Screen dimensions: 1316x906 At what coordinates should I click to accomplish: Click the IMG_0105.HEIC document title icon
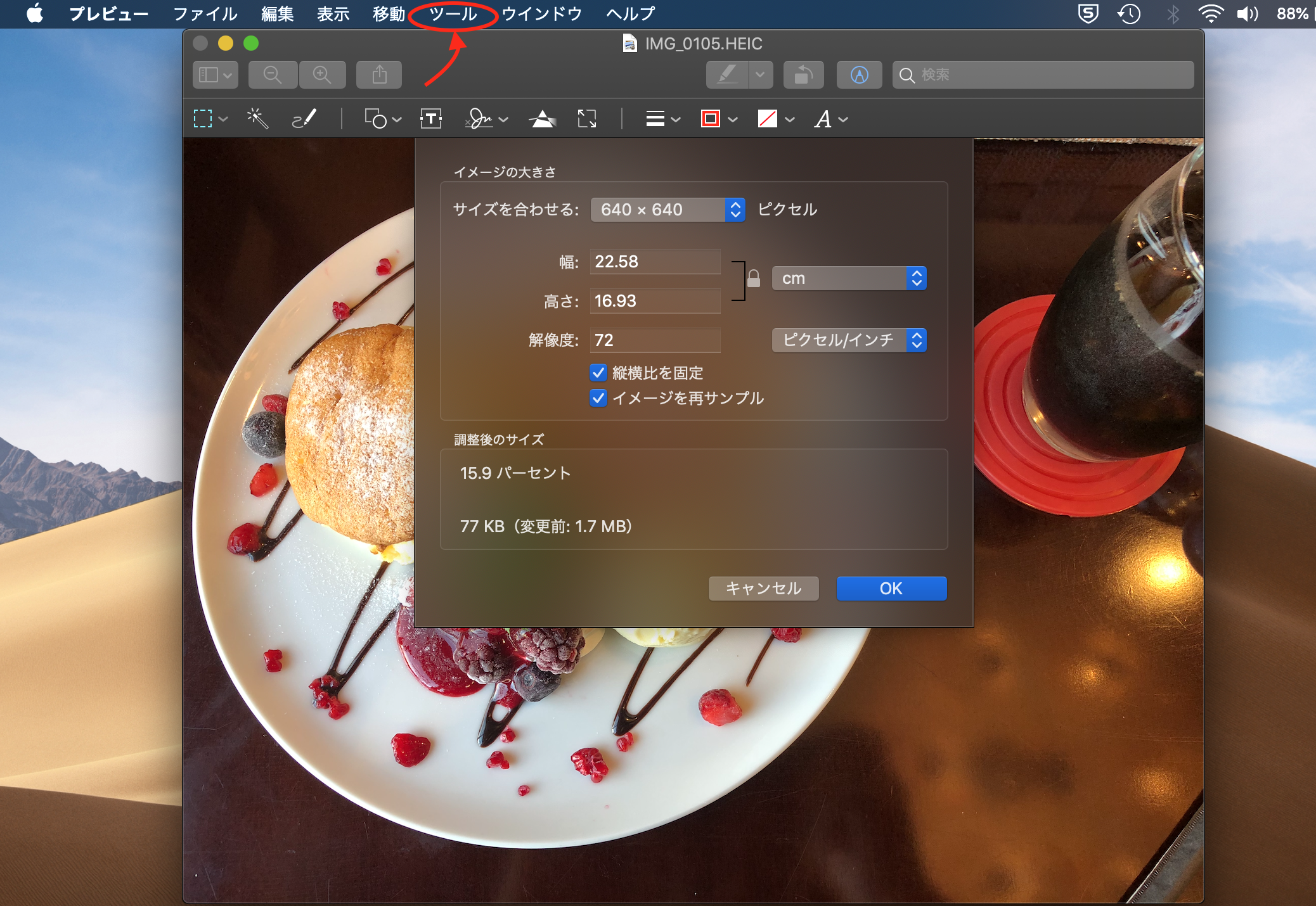629,44
